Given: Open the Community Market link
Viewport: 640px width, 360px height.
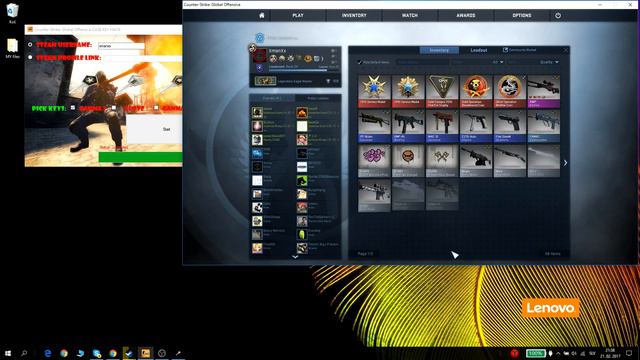Looking at the screenshot, I should pyautogui.click(x=520, y=50).
